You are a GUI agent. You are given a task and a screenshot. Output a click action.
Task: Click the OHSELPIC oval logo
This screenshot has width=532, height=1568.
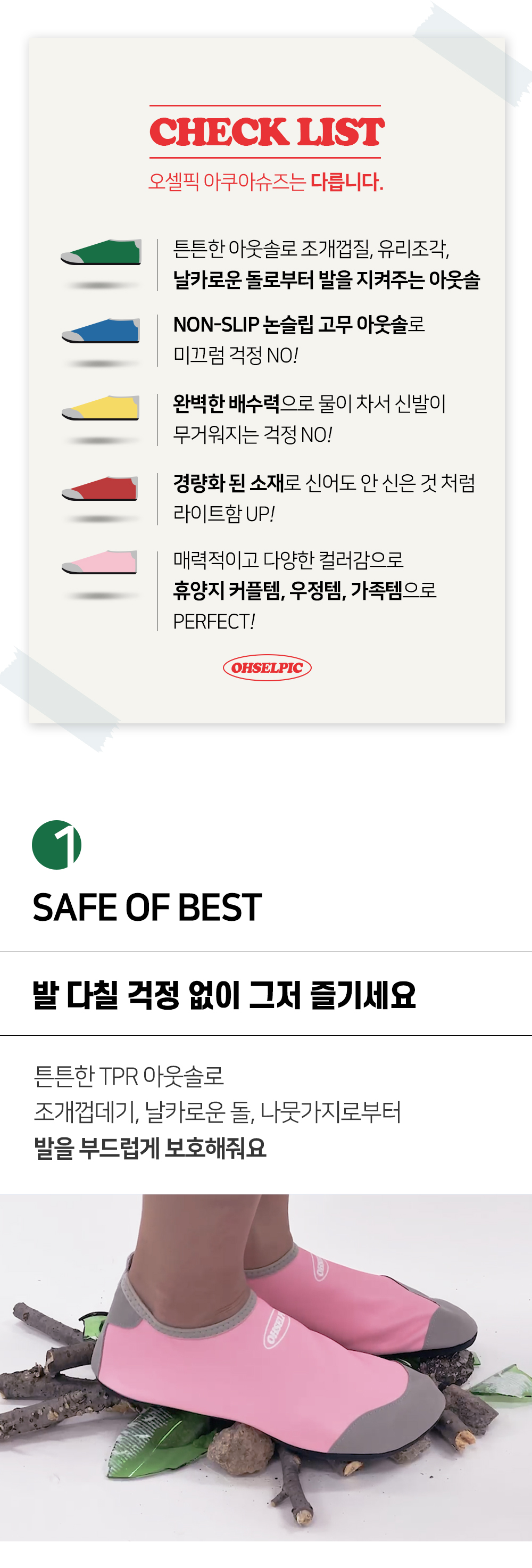(267, 668)
